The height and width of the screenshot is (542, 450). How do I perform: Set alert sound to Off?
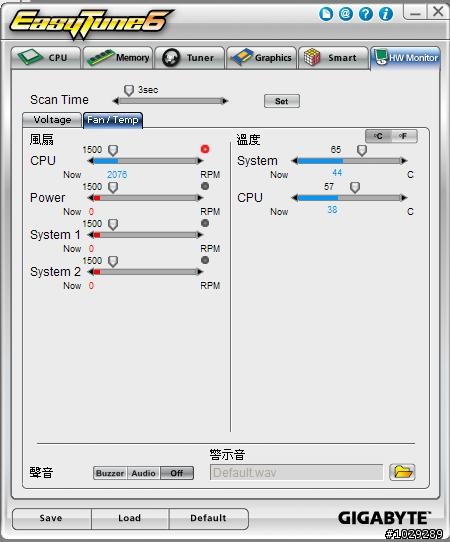[176, 473]
